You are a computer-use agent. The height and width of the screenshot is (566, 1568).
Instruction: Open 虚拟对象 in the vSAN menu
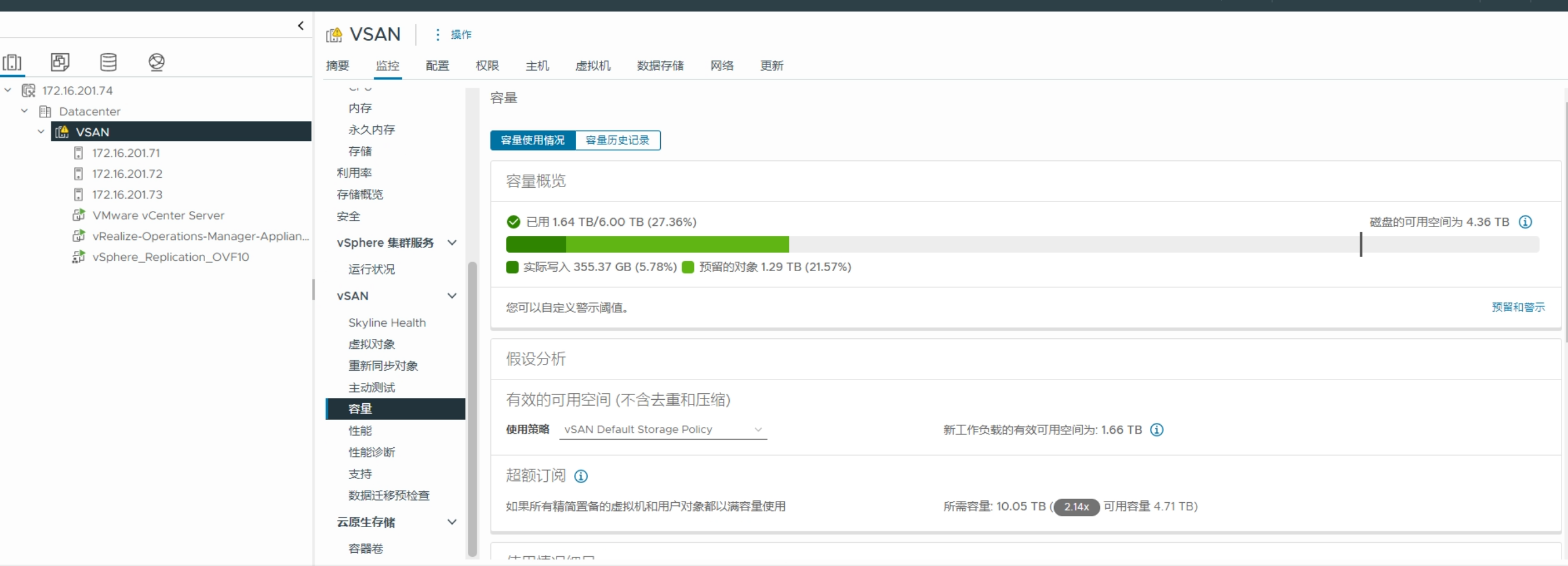pyautogui.click(x=372, y=344)
